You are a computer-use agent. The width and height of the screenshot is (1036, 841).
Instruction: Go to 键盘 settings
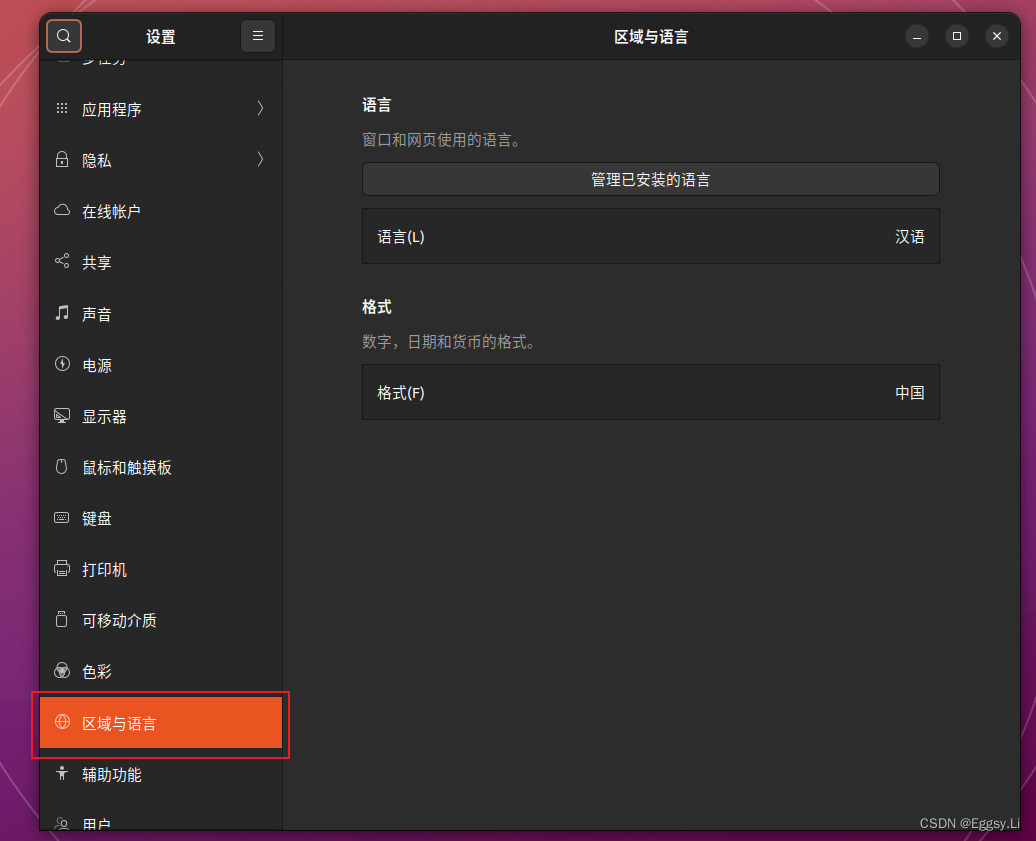161,518
